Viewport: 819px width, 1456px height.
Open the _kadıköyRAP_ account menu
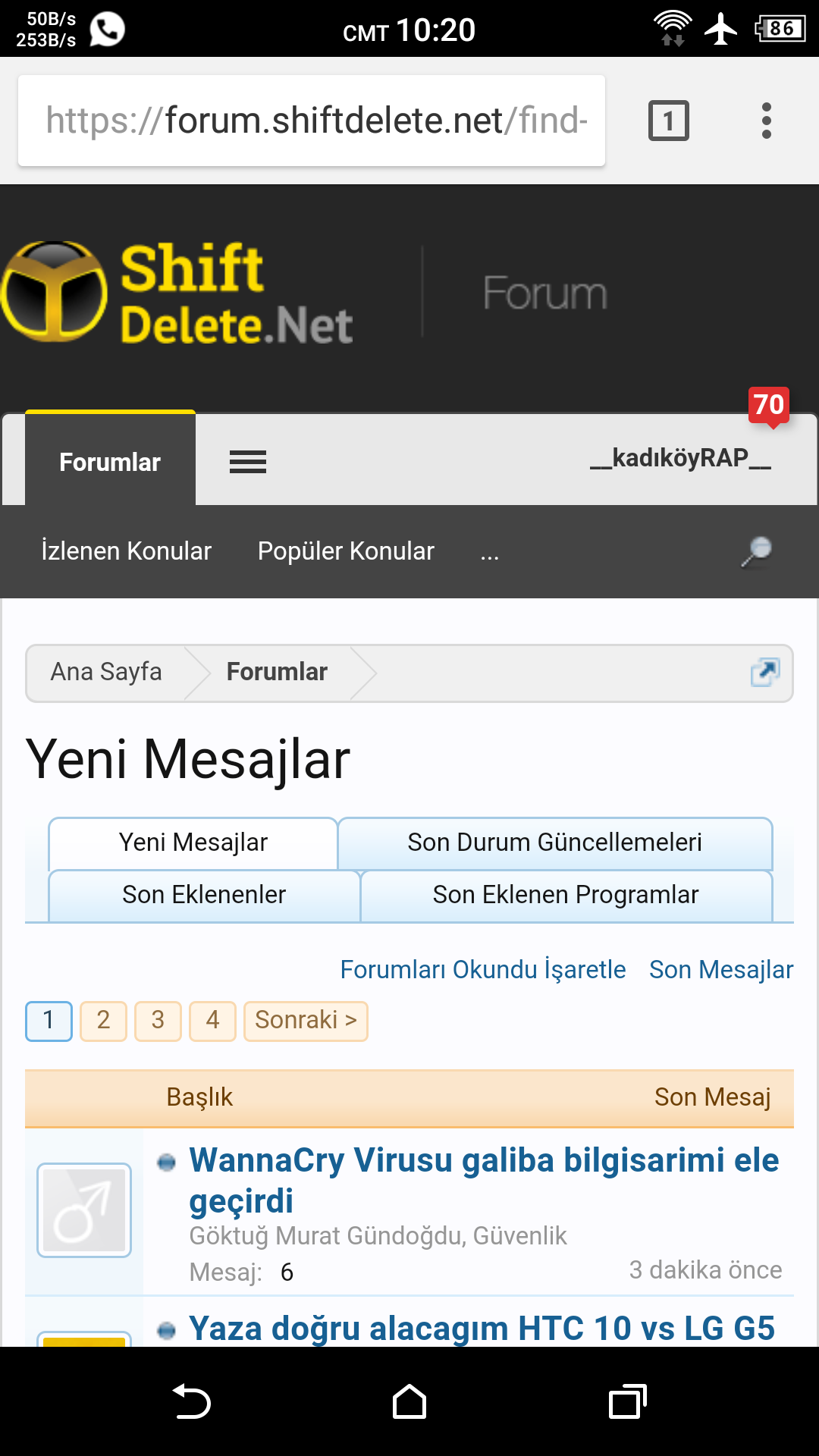click(x=680, y=459)
